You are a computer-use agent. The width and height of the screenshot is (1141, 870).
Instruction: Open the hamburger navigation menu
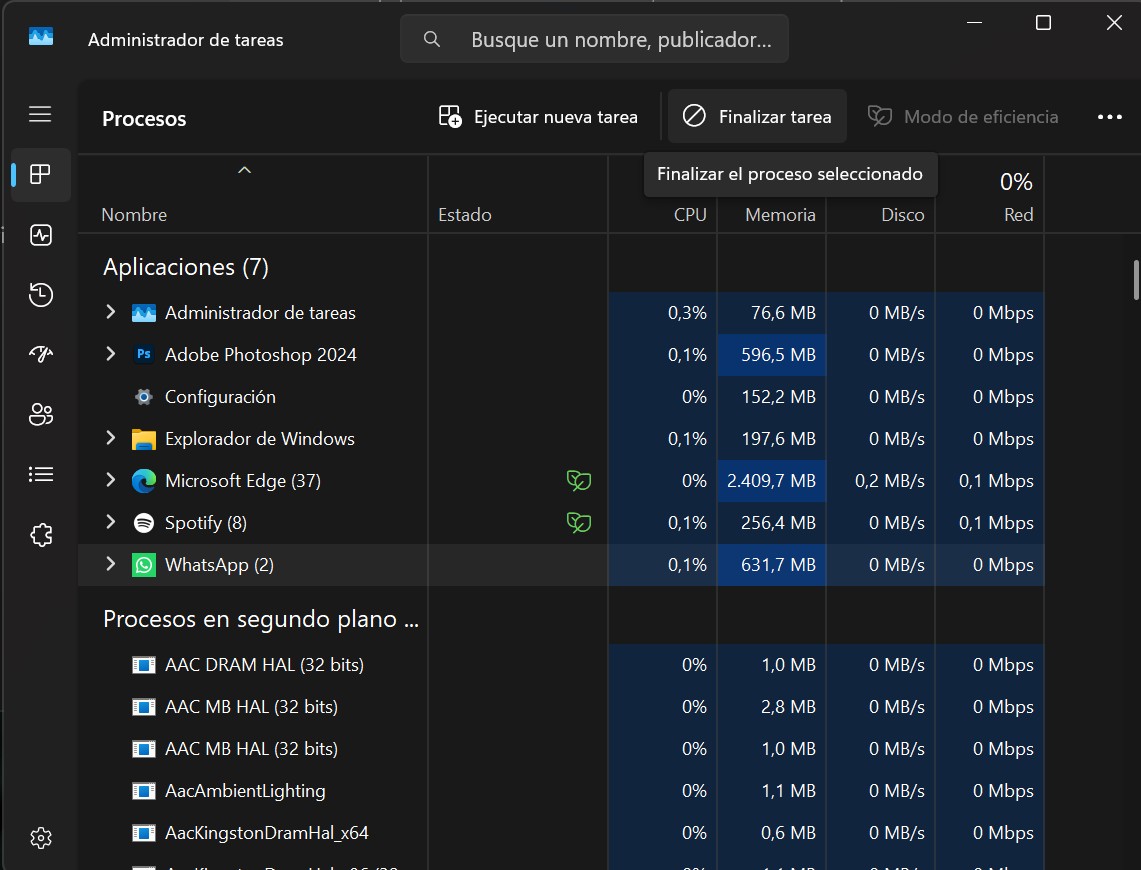point(40,114)
